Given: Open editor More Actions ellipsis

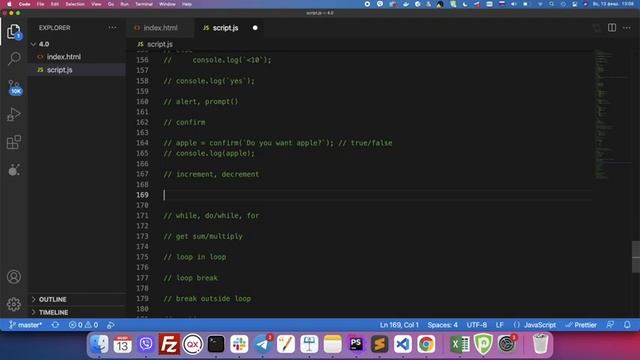Looking at the screenshot, I should pos(627,28).
